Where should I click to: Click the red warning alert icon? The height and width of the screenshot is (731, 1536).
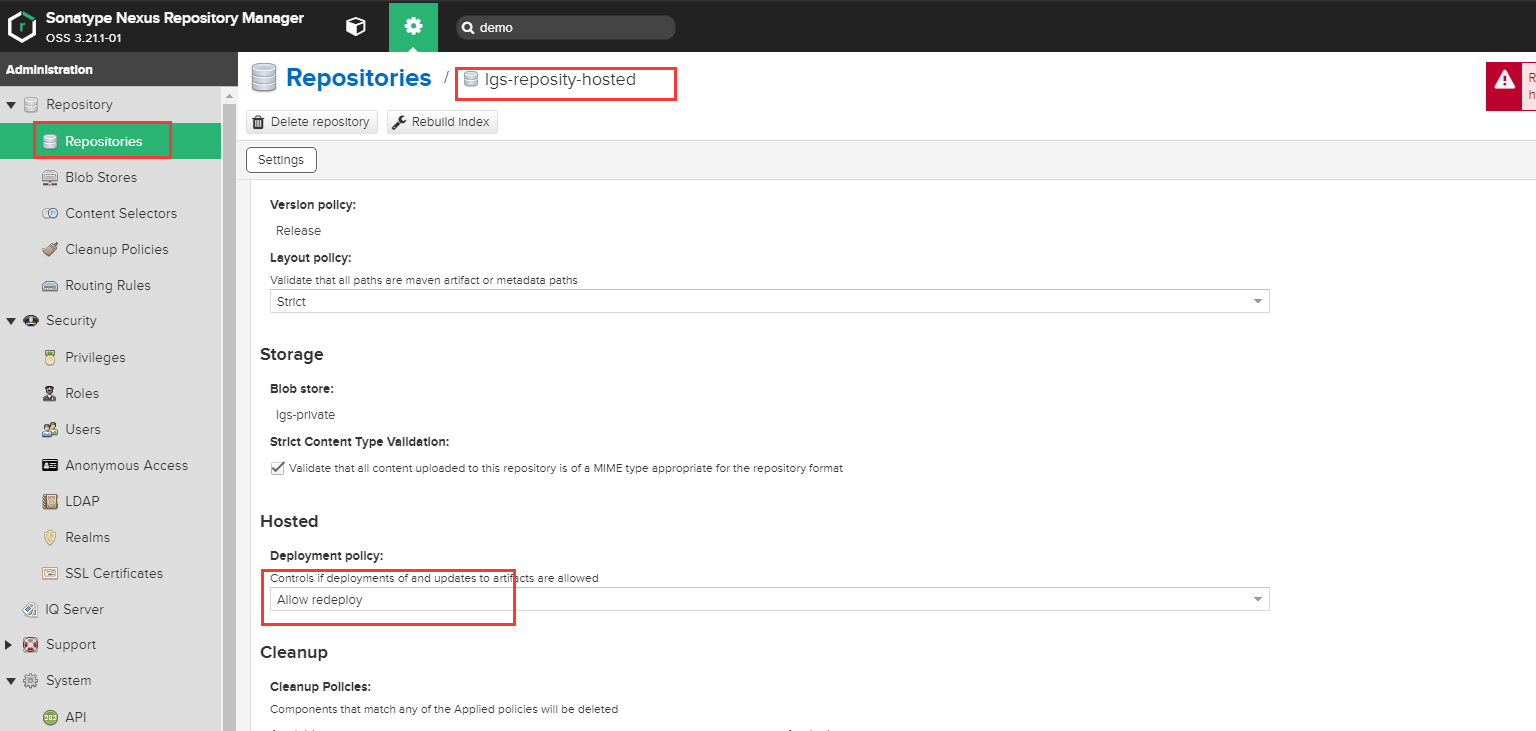click(x=1504, y=78)
